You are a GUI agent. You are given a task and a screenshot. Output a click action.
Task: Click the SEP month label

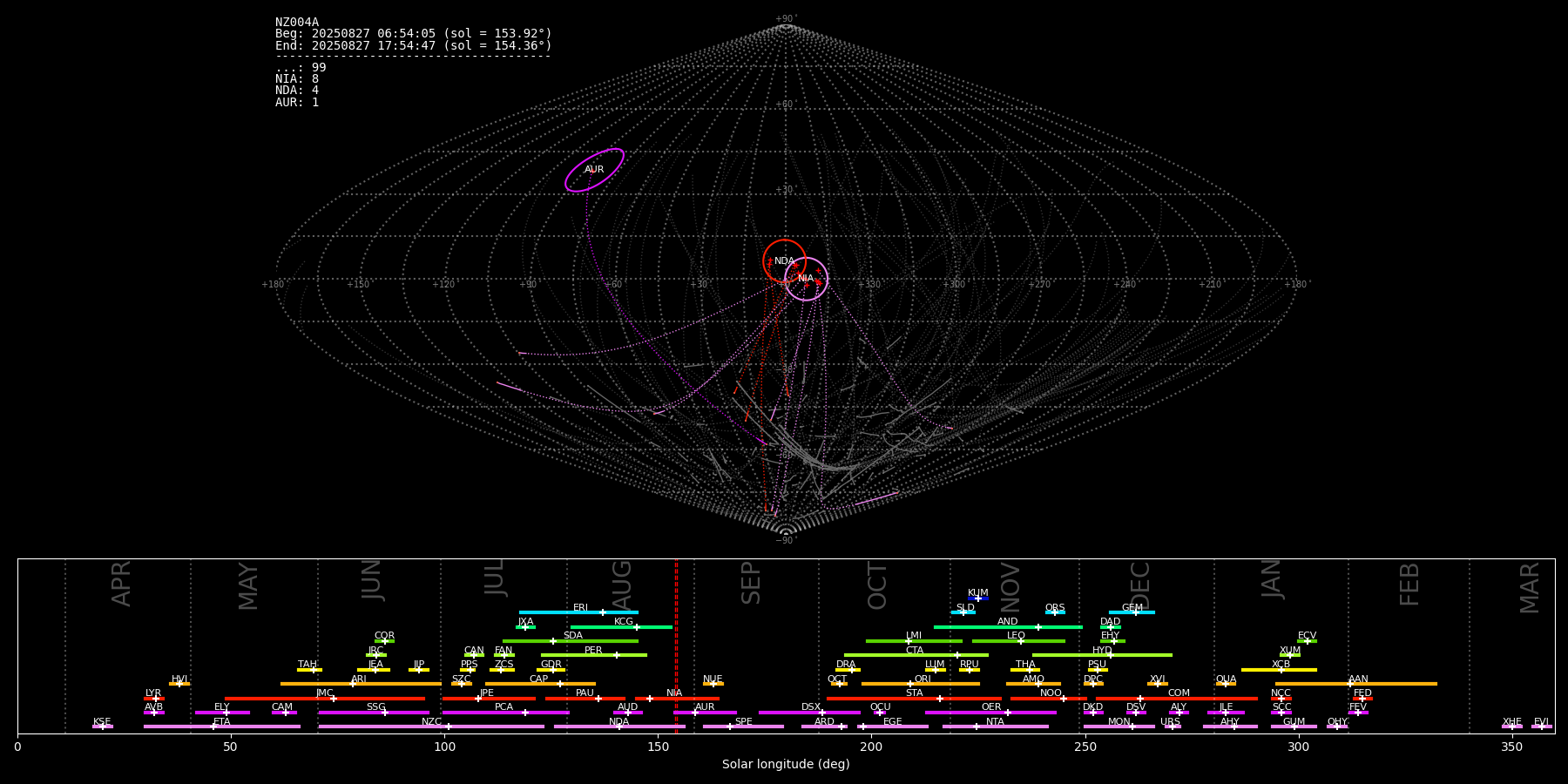(751, 583)
